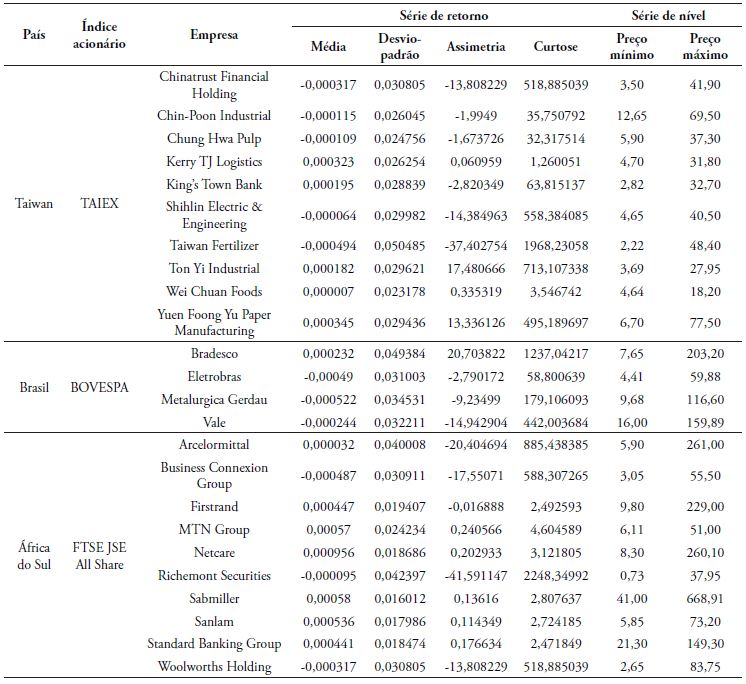This screenshot has width=746, height=684.
Task: Select the 'Índice acionário' column header
Action: click(x=99, y=35)
